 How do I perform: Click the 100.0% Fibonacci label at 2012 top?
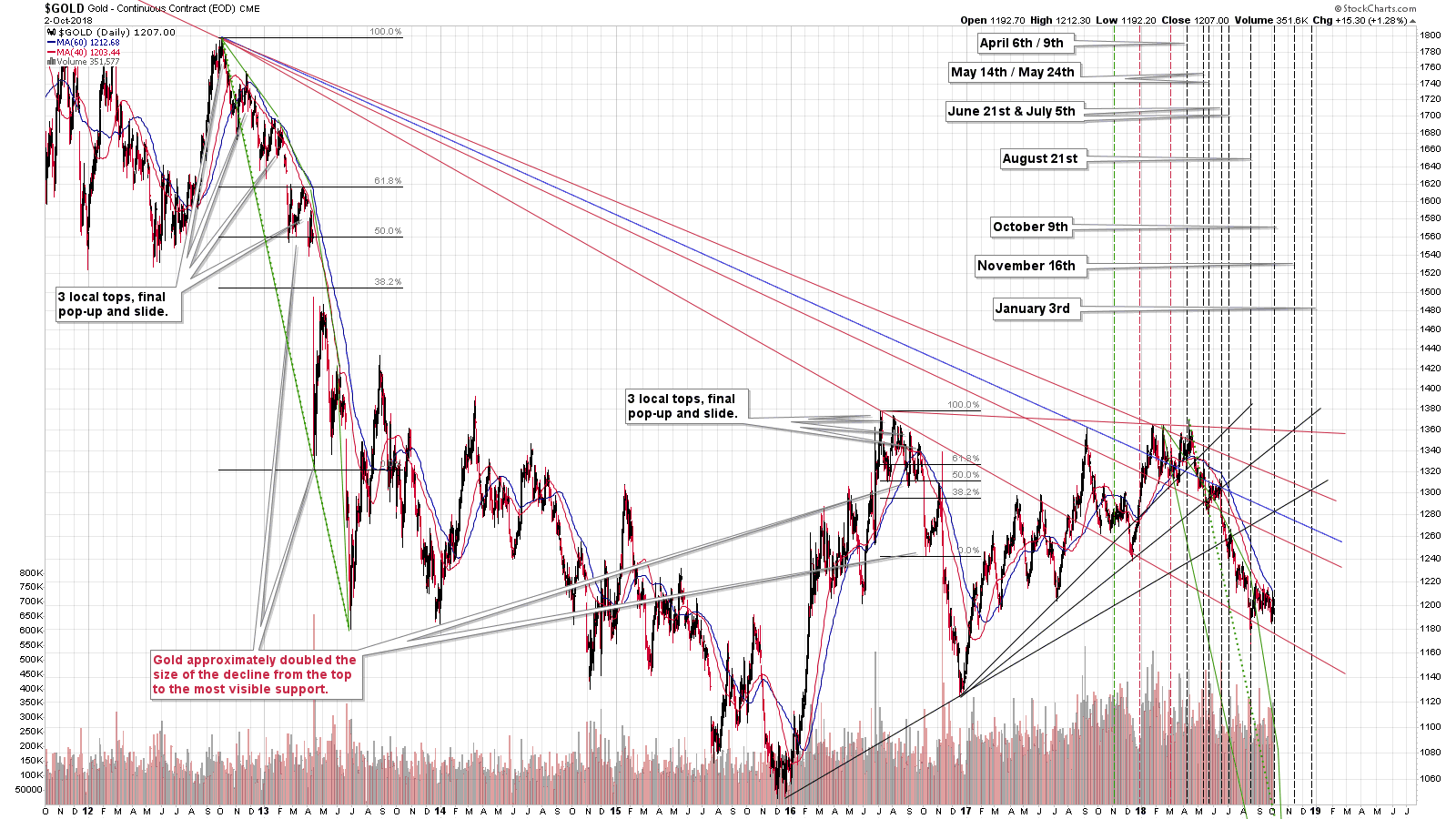pyautogui.click(x=385, y=32)
